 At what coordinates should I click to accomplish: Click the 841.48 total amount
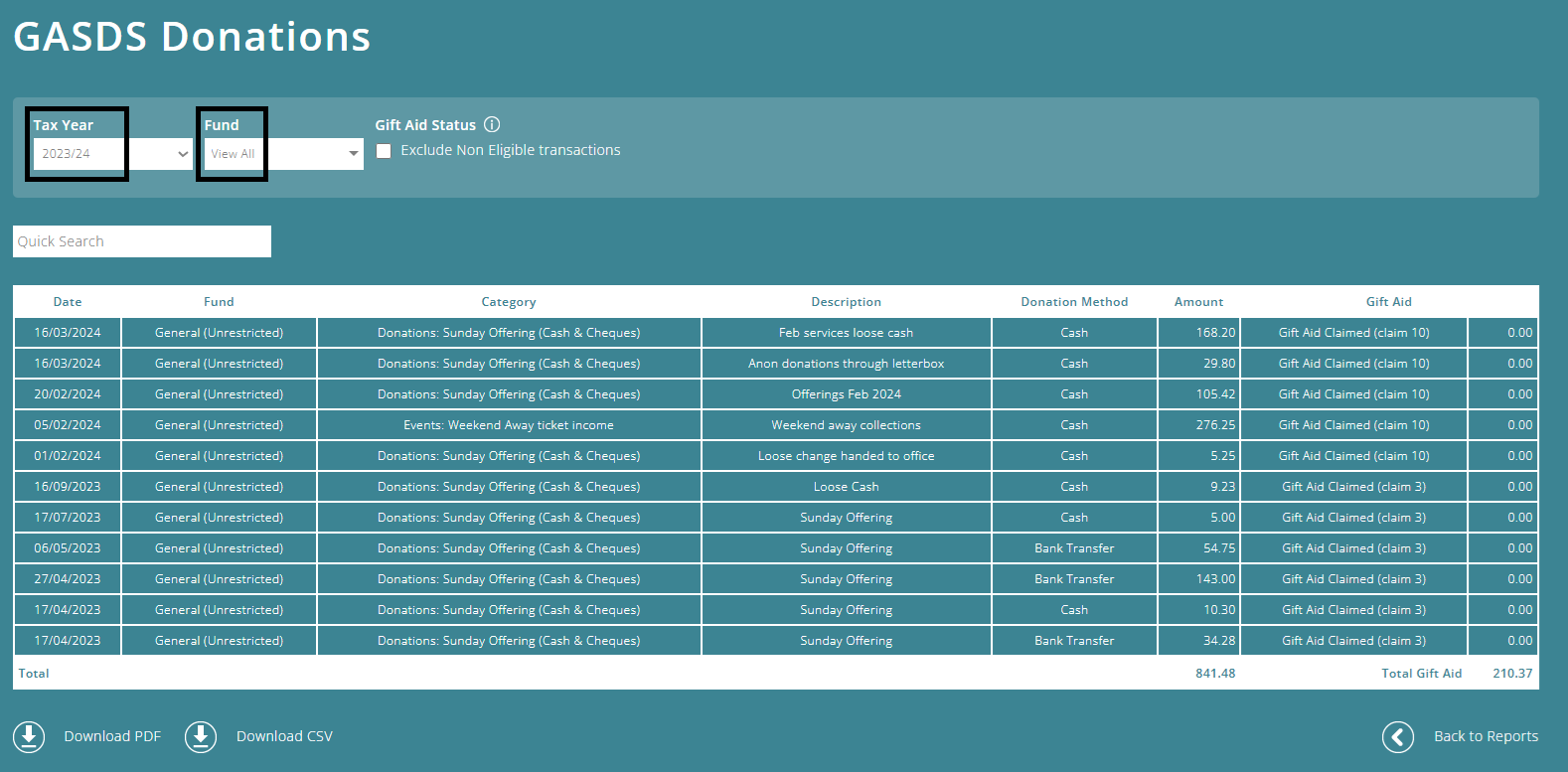(x=1215, y=674)
